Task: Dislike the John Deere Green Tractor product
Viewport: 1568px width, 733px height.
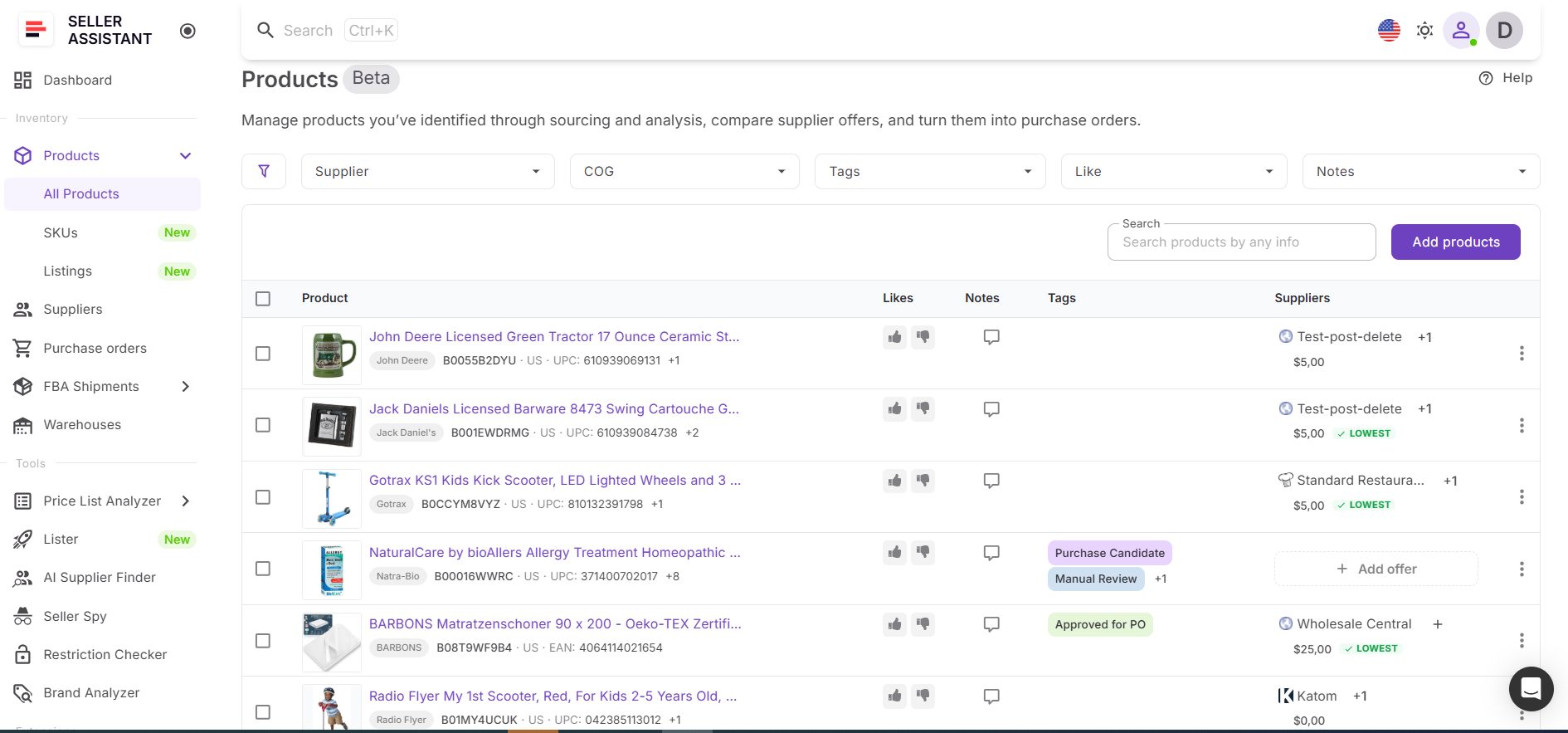Action: [x=923, y=337]
